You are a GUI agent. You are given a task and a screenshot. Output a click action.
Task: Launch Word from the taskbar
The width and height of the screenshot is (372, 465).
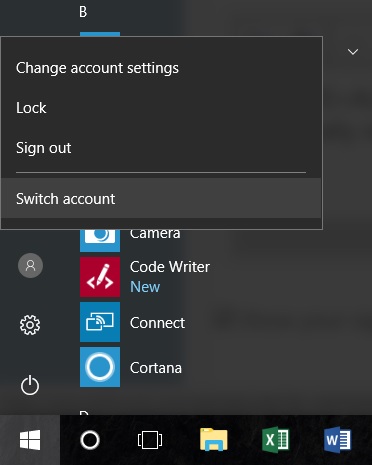tap(337, 440)
